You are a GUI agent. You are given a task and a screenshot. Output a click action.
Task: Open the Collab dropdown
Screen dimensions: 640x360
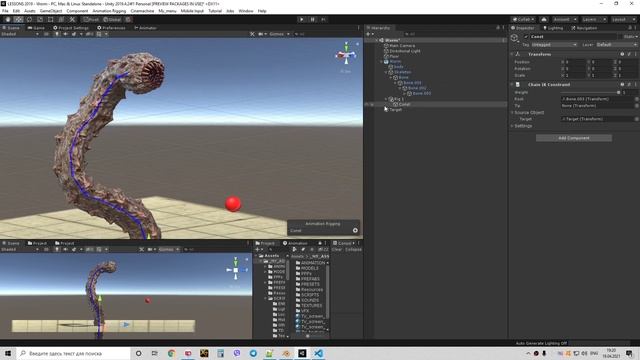(523, 20)
